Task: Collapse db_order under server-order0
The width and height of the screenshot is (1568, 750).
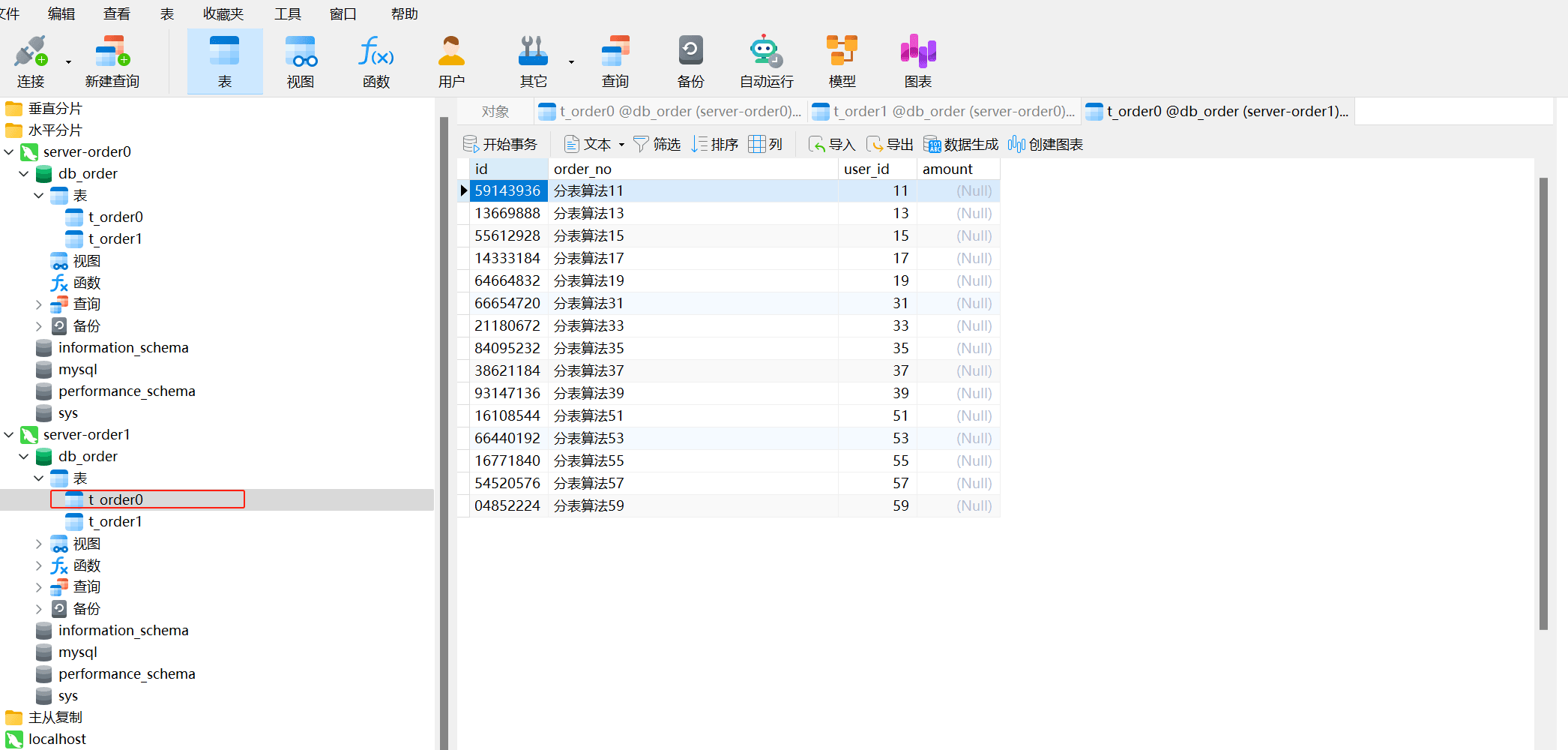Action: click(24, 174)
